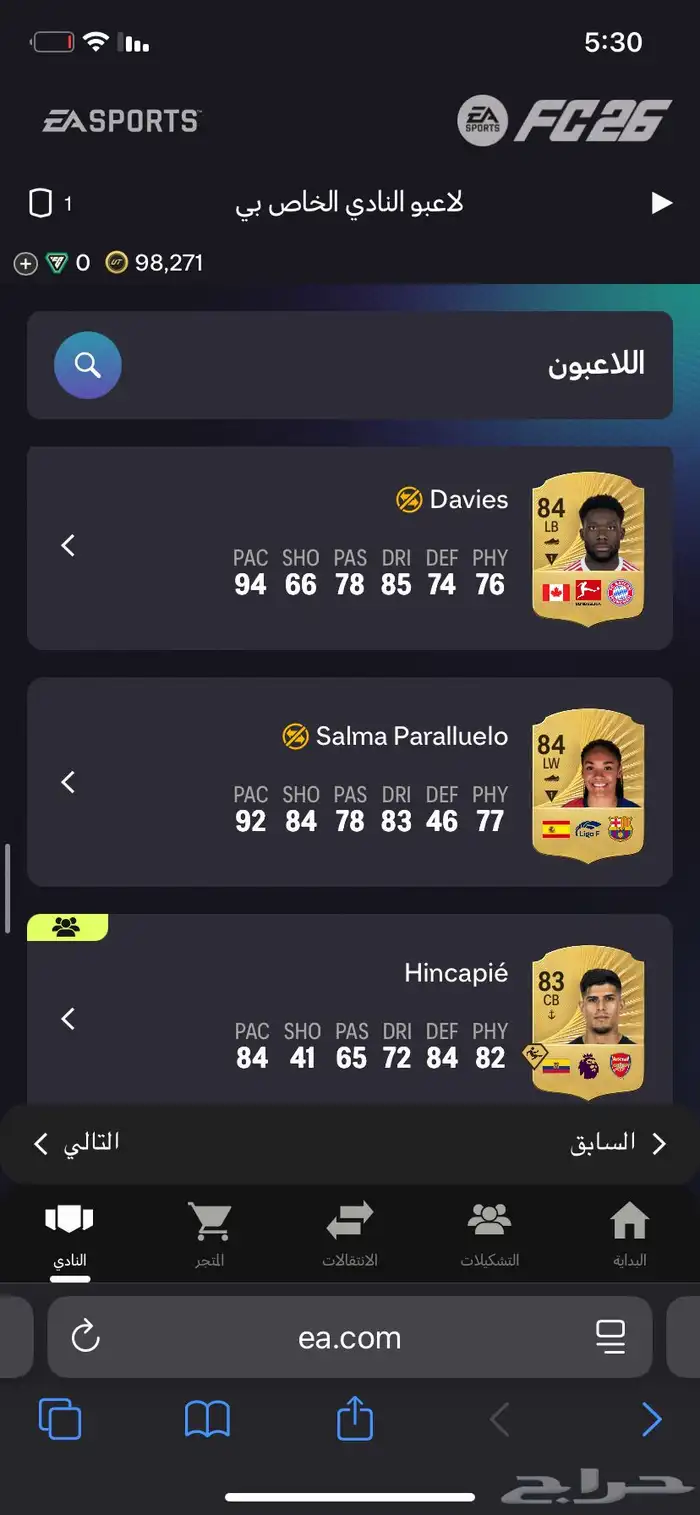Go to the Transfers arrows tab
This screenshot has width=700, height=1515.
[x=350, y=1235]
